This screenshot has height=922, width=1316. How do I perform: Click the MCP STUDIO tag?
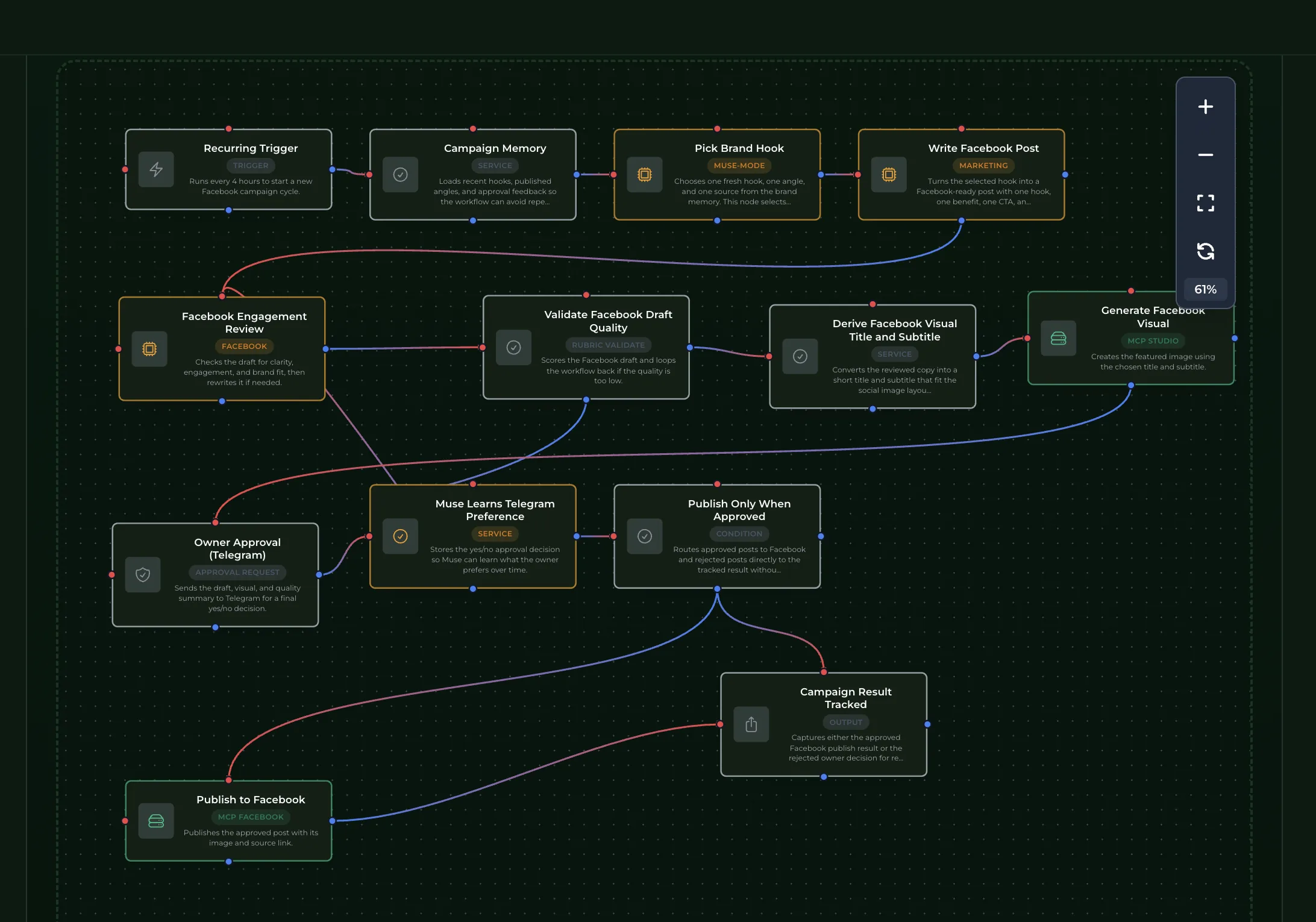click(1153, 340)
